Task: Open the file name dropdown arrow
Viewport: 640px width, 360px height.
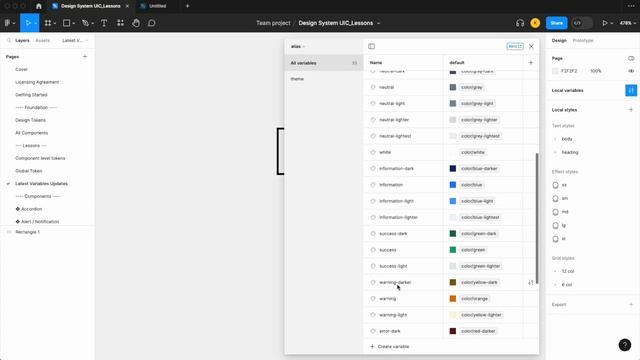Action: 379,23
